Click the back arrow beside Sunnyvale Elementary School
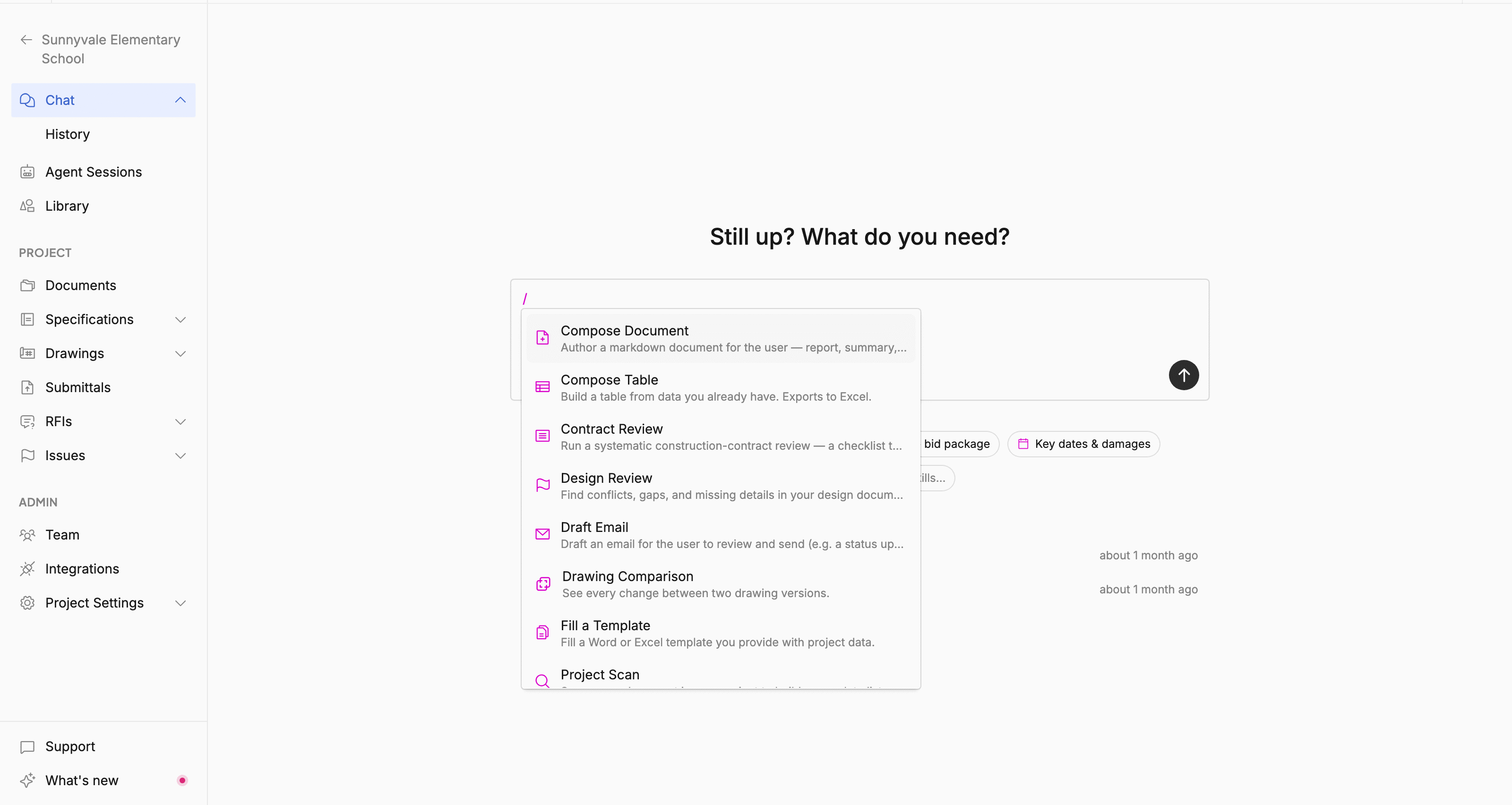1512x805 pixels. [26, 39]
